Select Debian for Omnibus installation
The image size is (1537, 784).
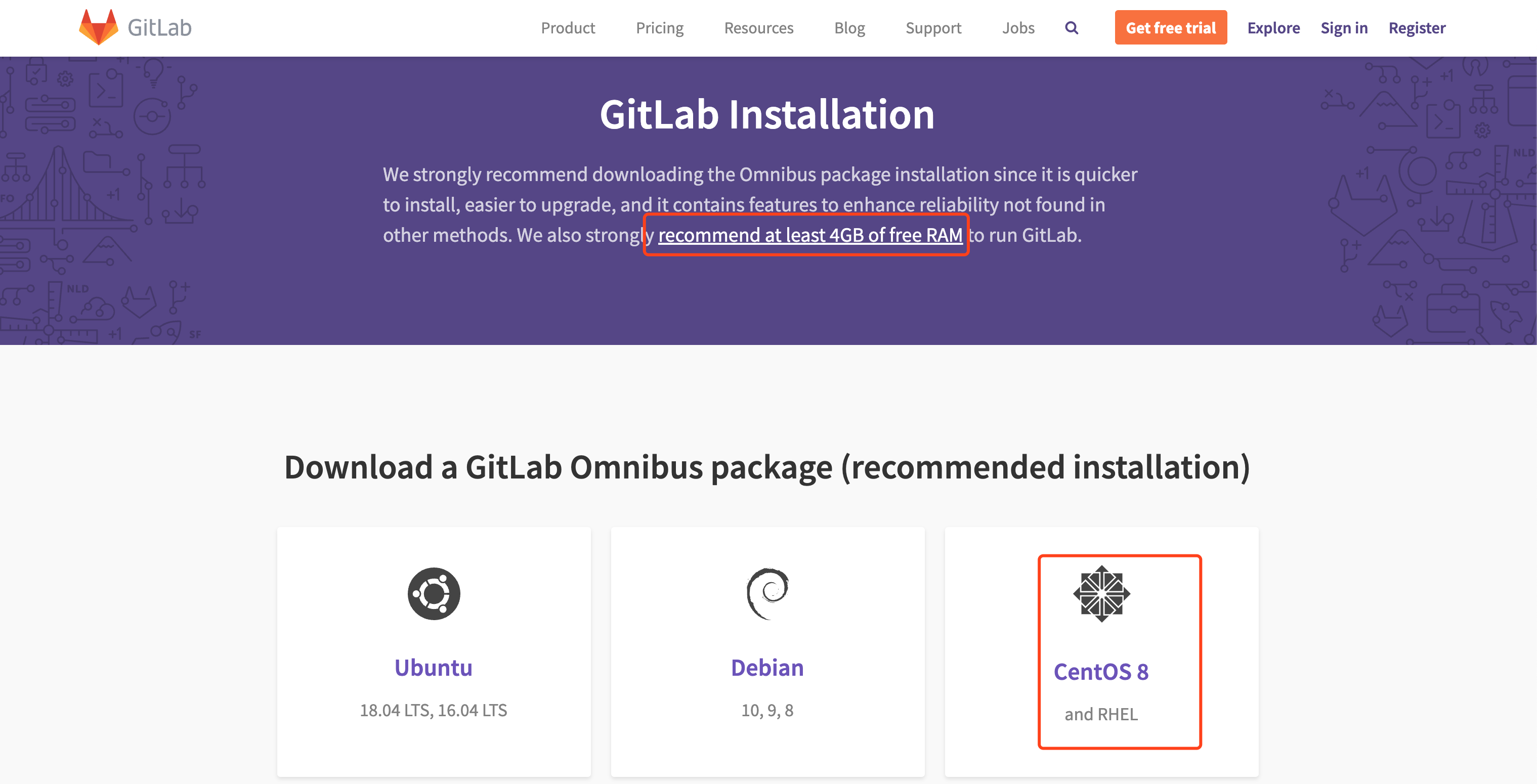[768, 668]
